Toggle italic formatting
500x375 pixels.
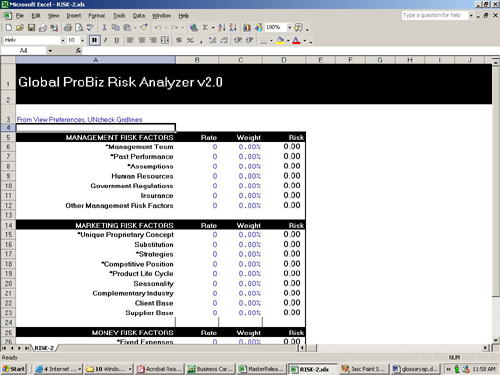pos(106,41)
